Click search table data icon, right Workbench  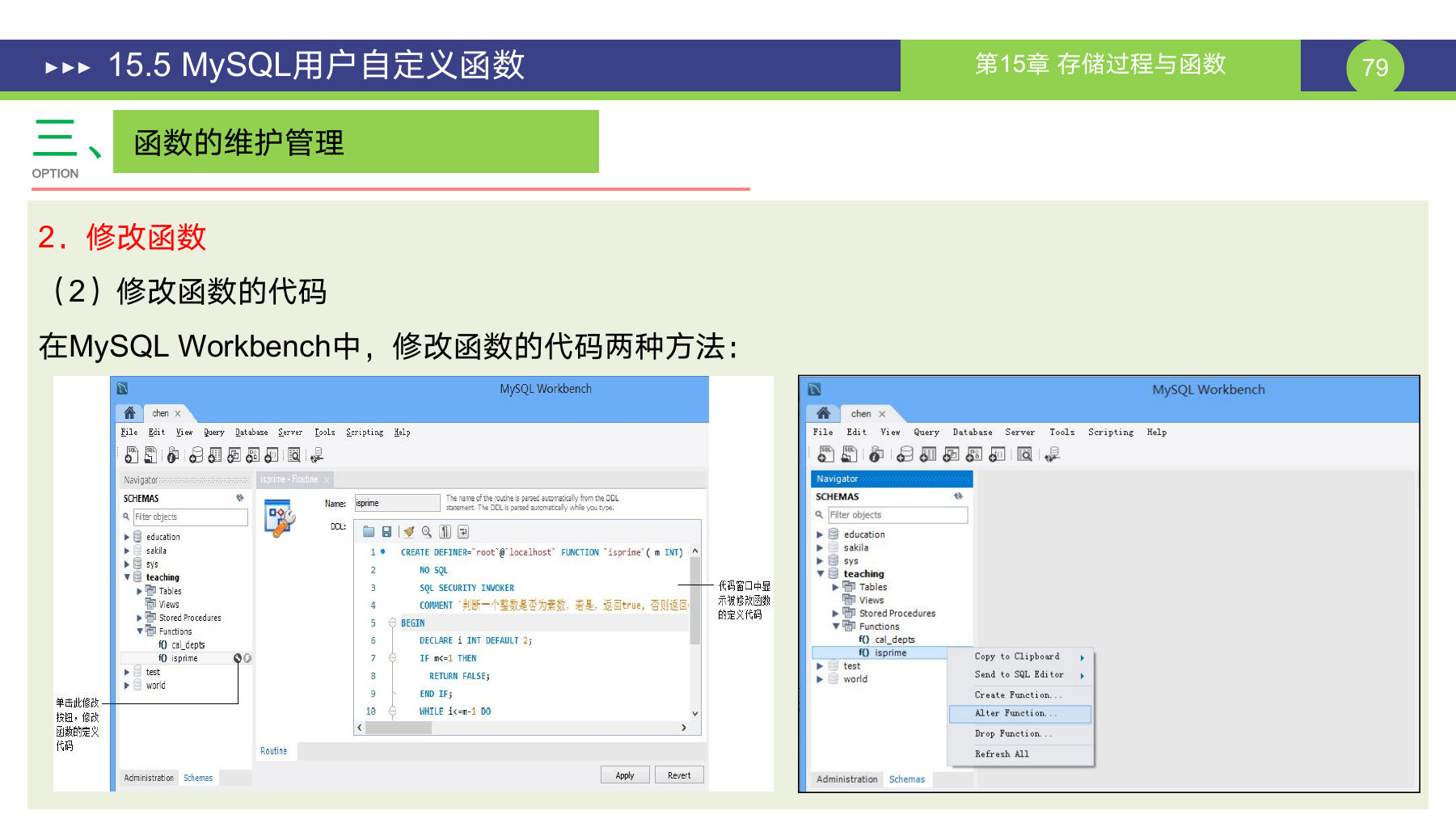(1024, 454)
